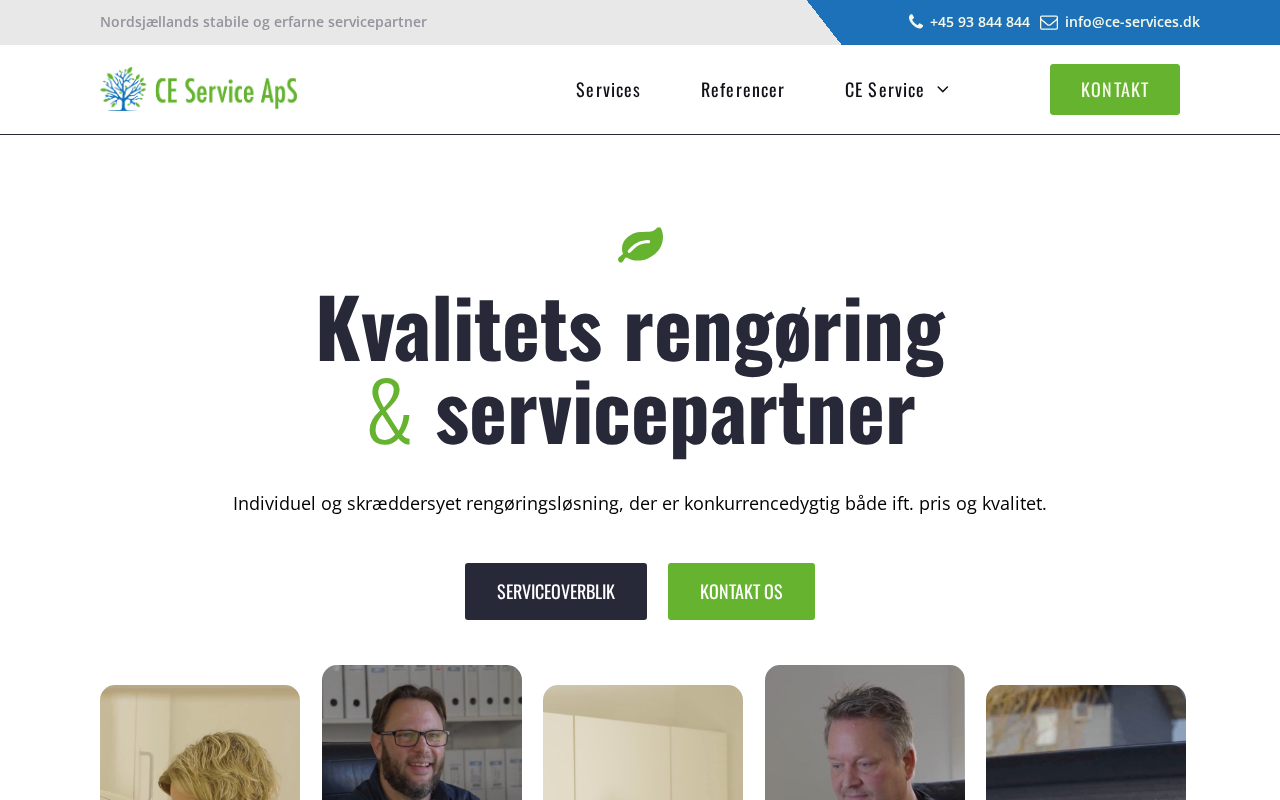This screenshot has height=800, width=1280.
Task: Click the green KONTAKT header button
Action: pos(1115,90)
